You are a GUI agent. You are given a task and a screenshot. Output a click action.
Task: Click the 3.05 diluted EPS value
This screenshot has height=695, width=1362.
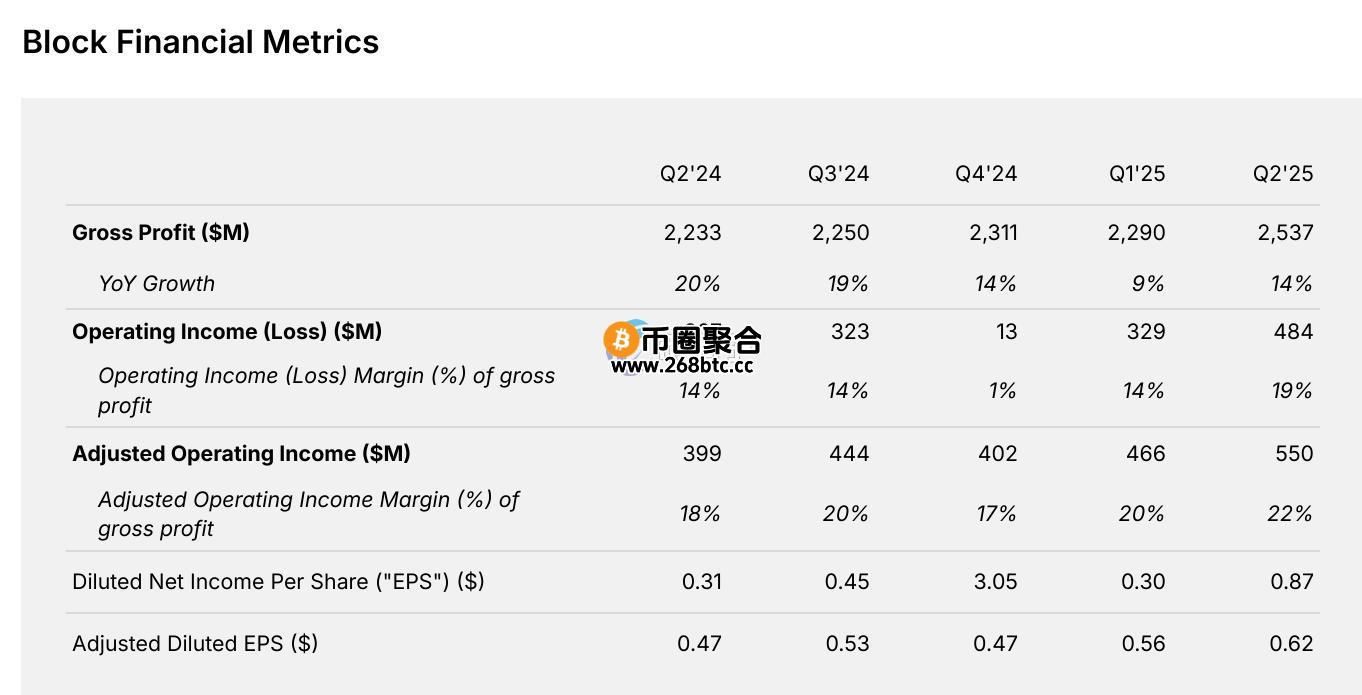pos(995,581)
